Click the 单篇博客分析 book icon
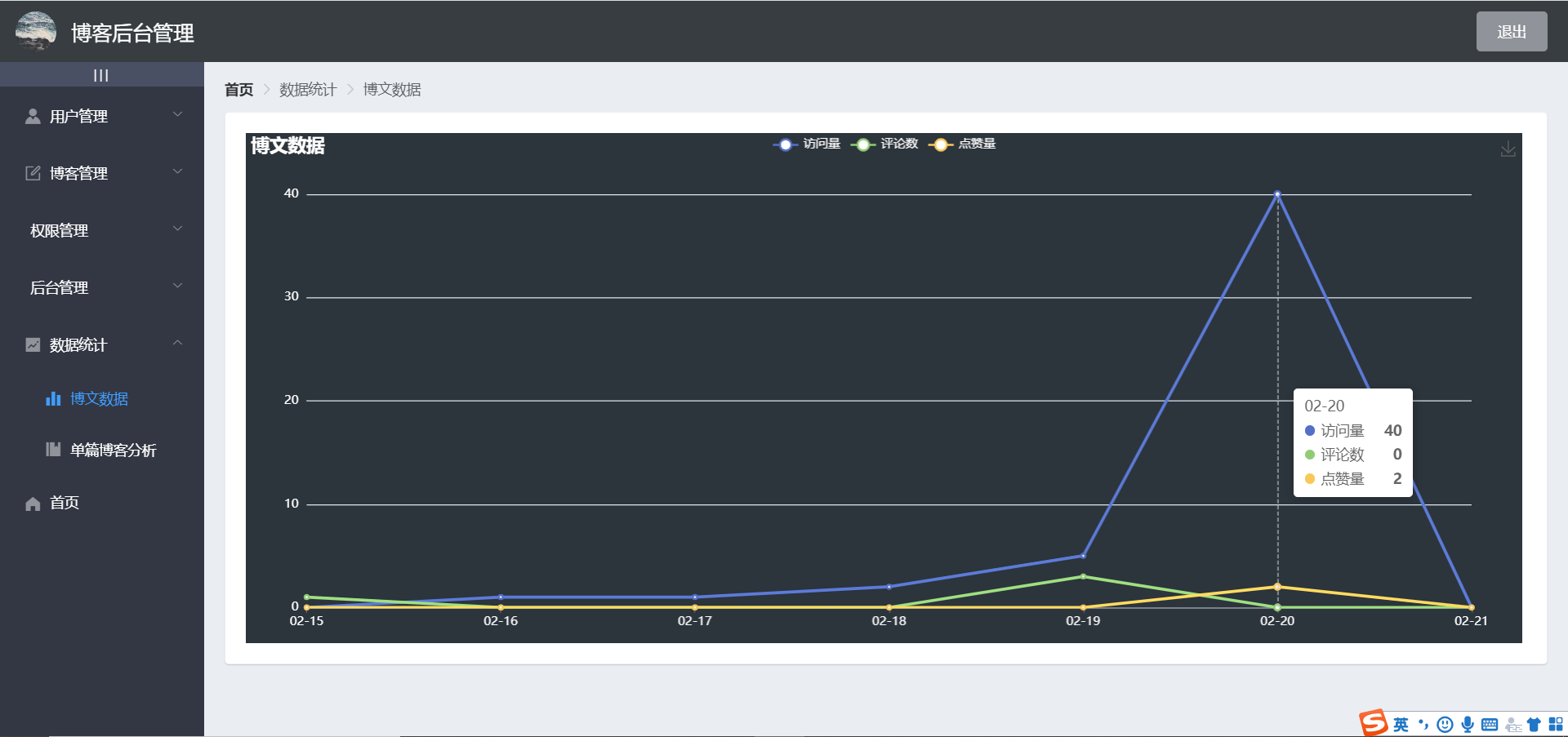The width and height of the screenshot is (1568, 737). [53, 450]
